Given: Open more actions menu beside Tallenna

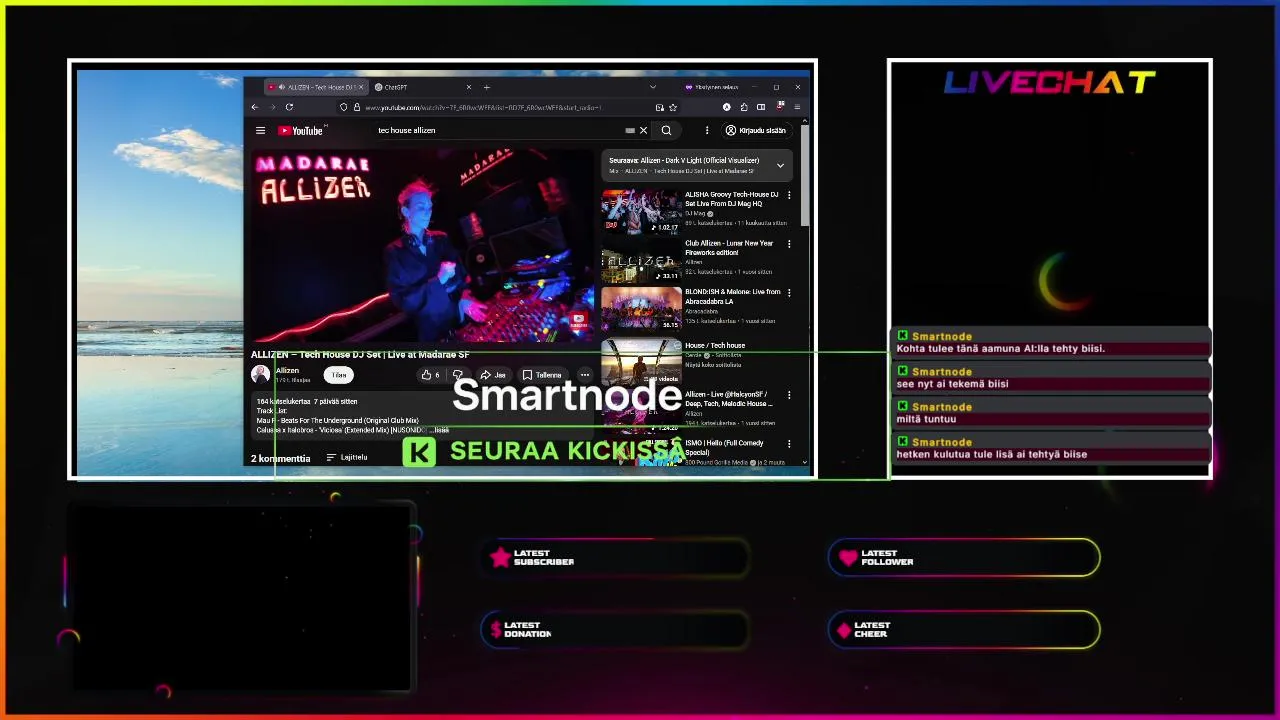Looking at the screenshot, I should (585, 375).
